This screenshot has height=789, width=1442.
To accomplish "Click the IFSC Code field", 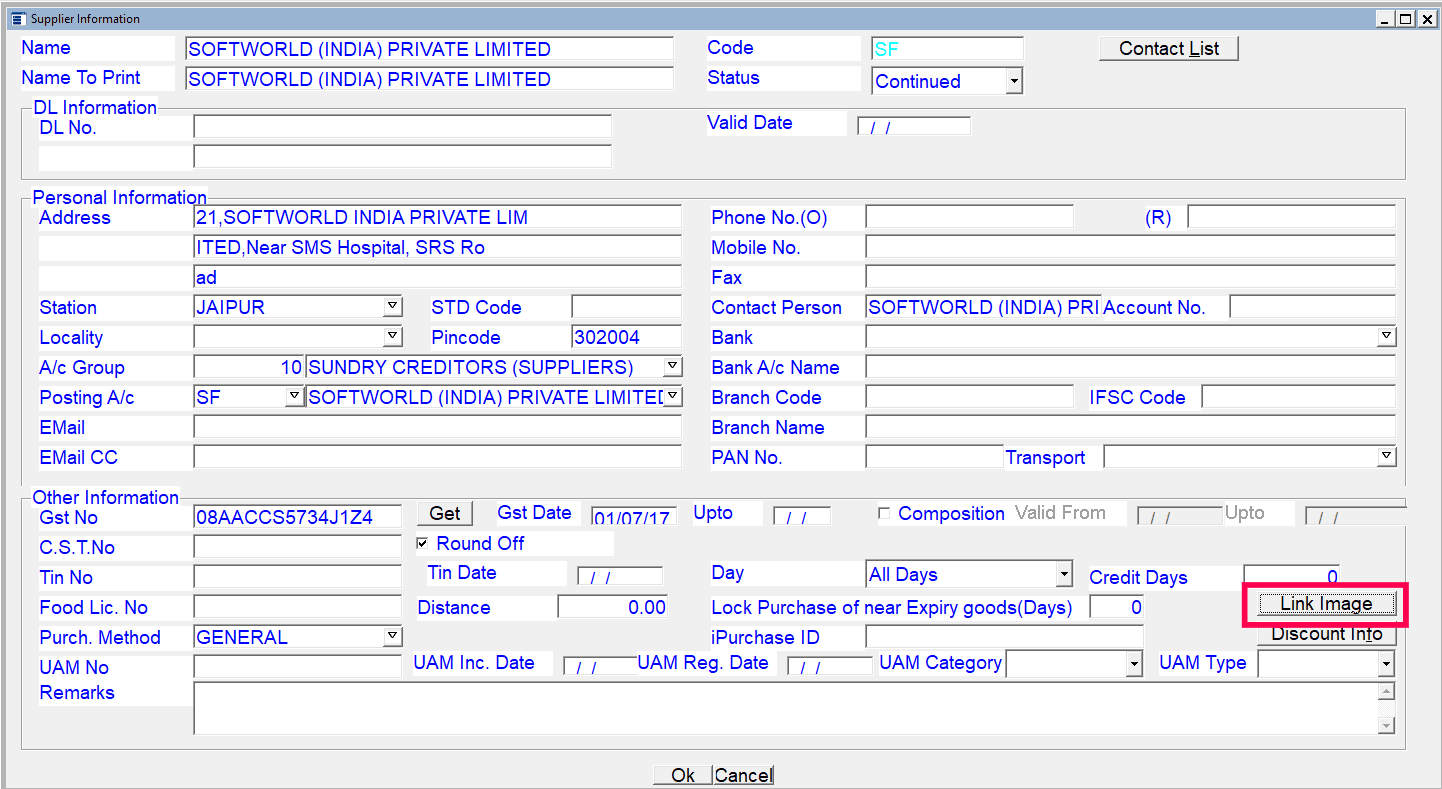I will tap(1298, 397).
